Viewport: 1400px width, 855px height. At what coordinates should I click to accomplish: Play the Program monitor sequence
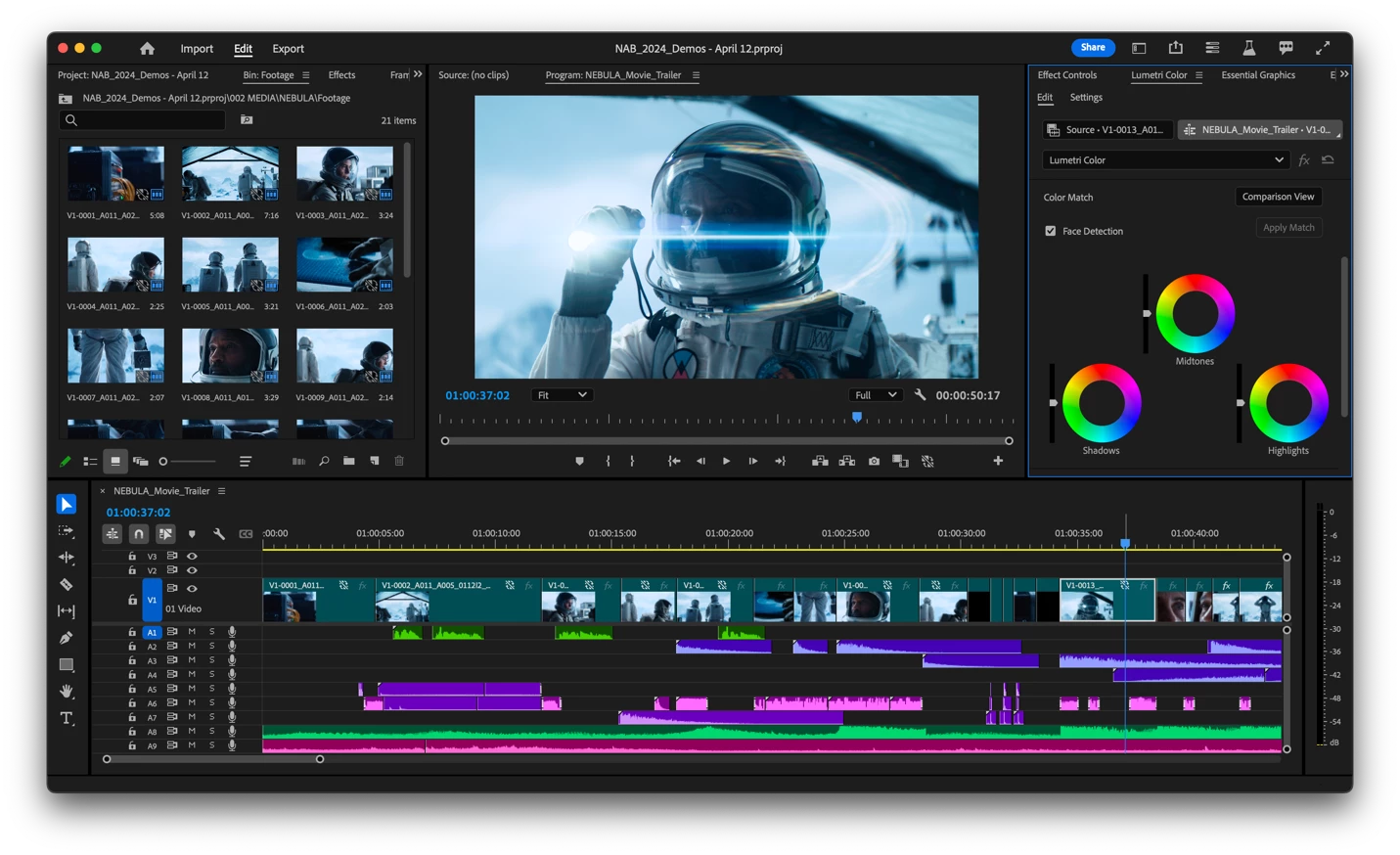coord(726,461)
